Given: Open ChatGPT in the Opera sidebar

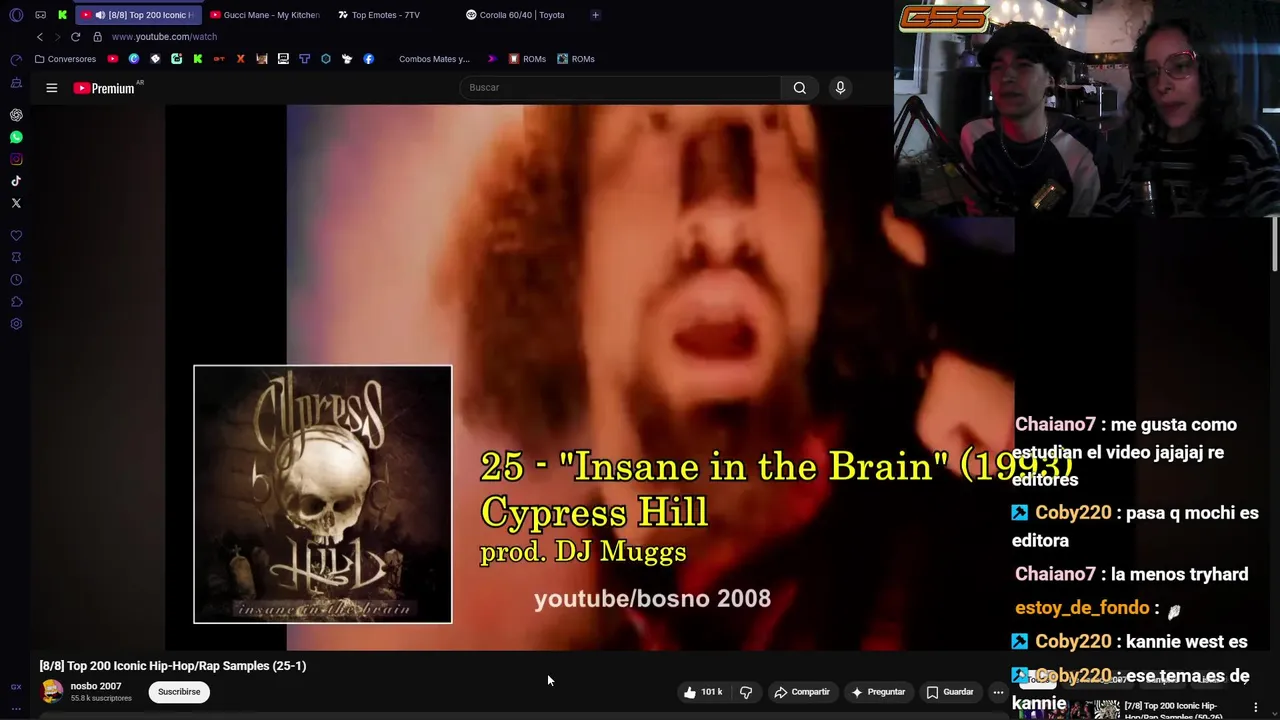Looking at the screenshot, I should pyautogui.click(x=16, y=115).
